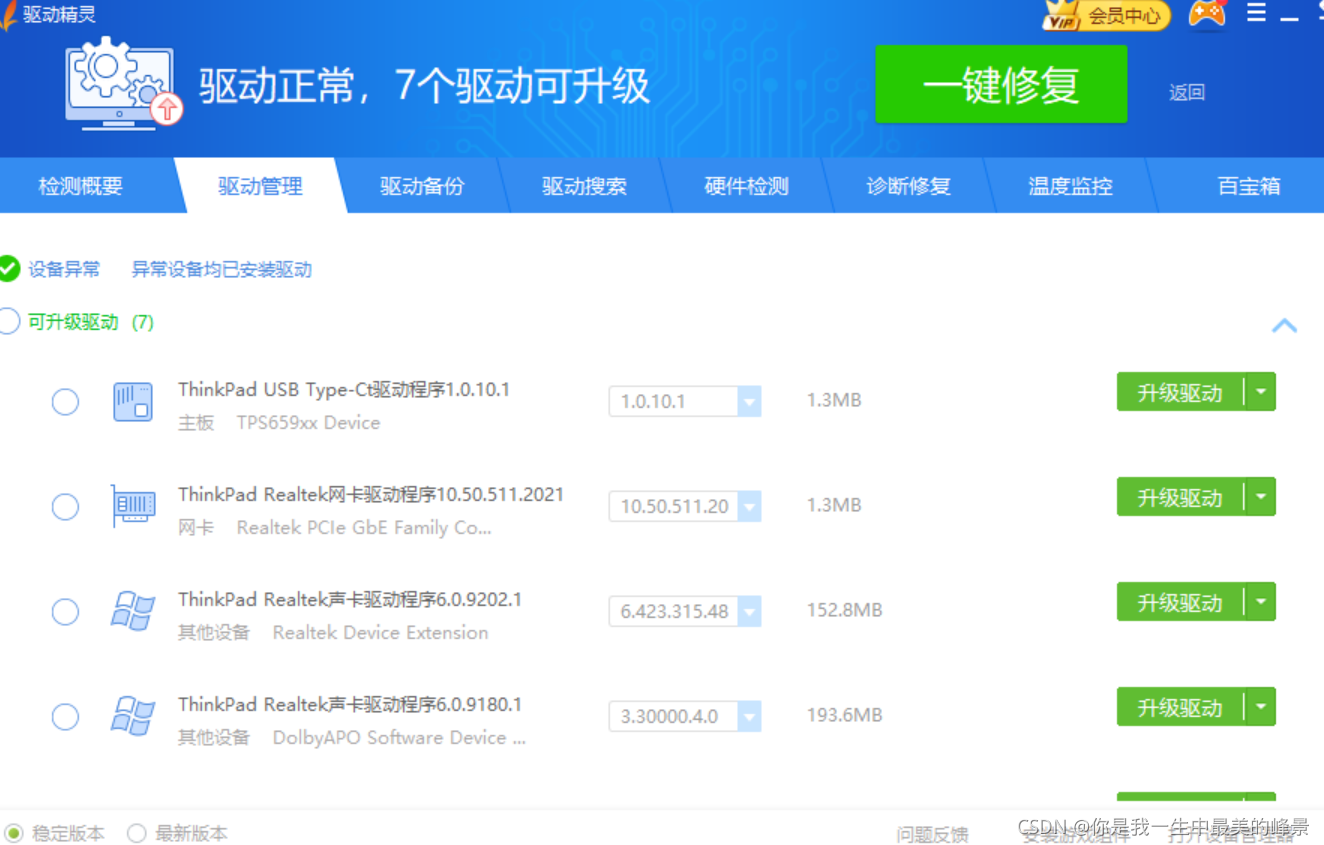The width and height of the screenshot is (1324, 845).
Task: Switch to the 硬件检测 tab
Action: (746, 186)
